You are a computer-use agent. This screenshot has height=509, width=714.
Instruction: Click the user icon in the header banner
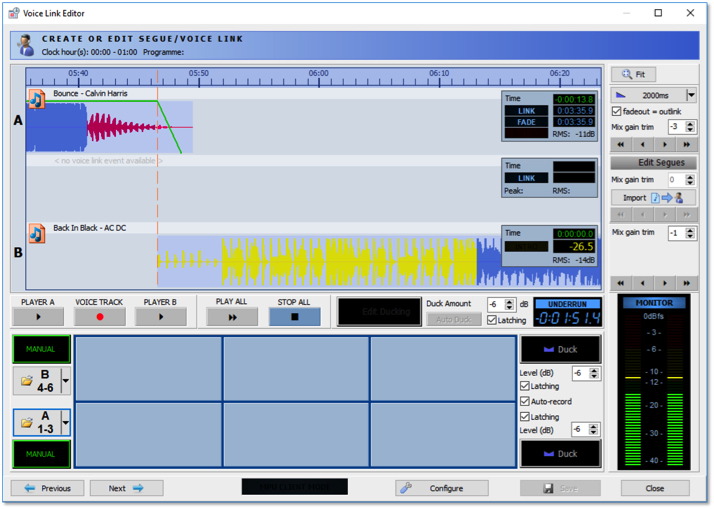26,45
